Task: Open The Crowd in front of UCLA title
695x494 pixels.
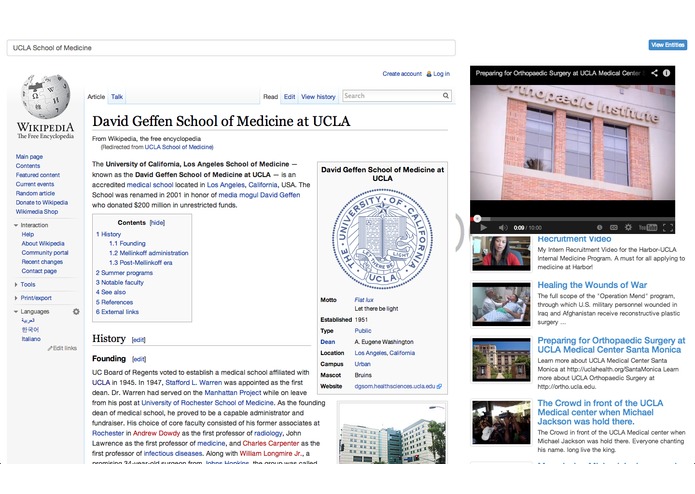Action: [600, 412]
